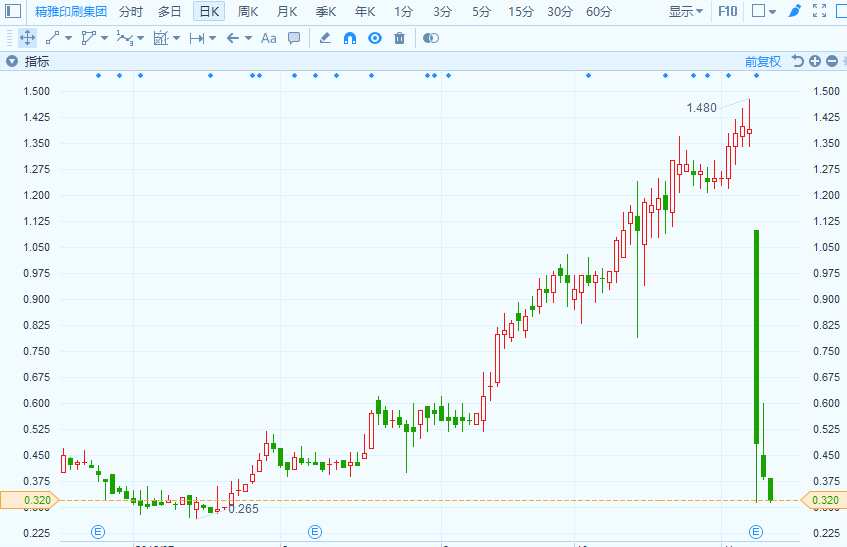Screen dimensions: 847x547
Task: Open the F10 company info button
Action: coord(727,11)
